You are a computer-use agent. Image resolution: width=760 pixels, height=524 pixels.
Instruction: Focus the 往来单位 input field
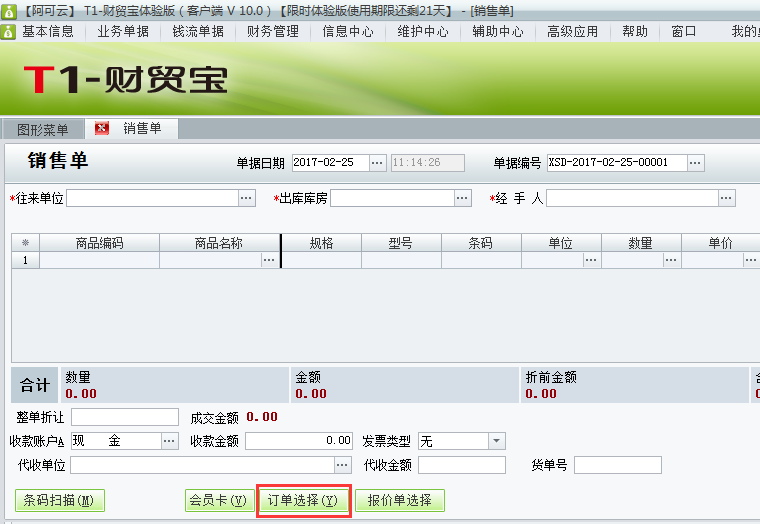(153, 198)
